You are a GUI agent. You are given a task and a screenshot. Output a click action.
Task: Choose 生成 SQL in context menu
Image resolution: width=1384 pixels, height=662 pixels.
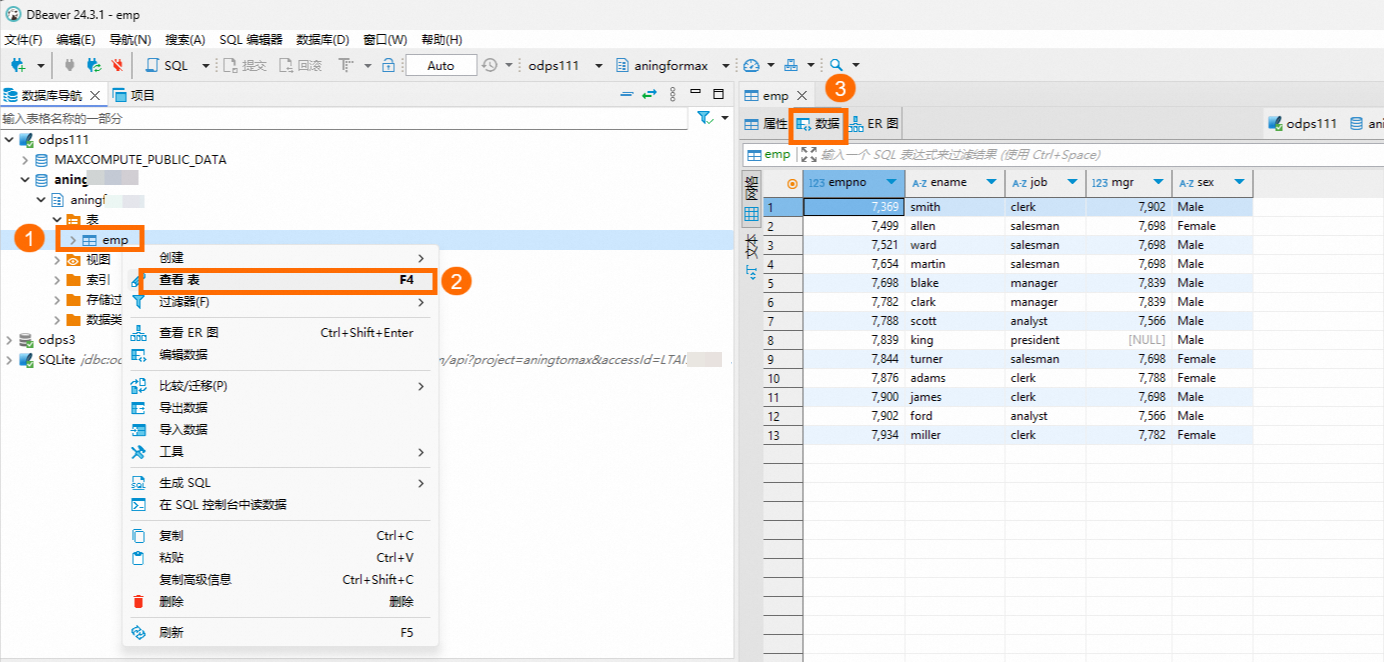[x=282, y=483]
